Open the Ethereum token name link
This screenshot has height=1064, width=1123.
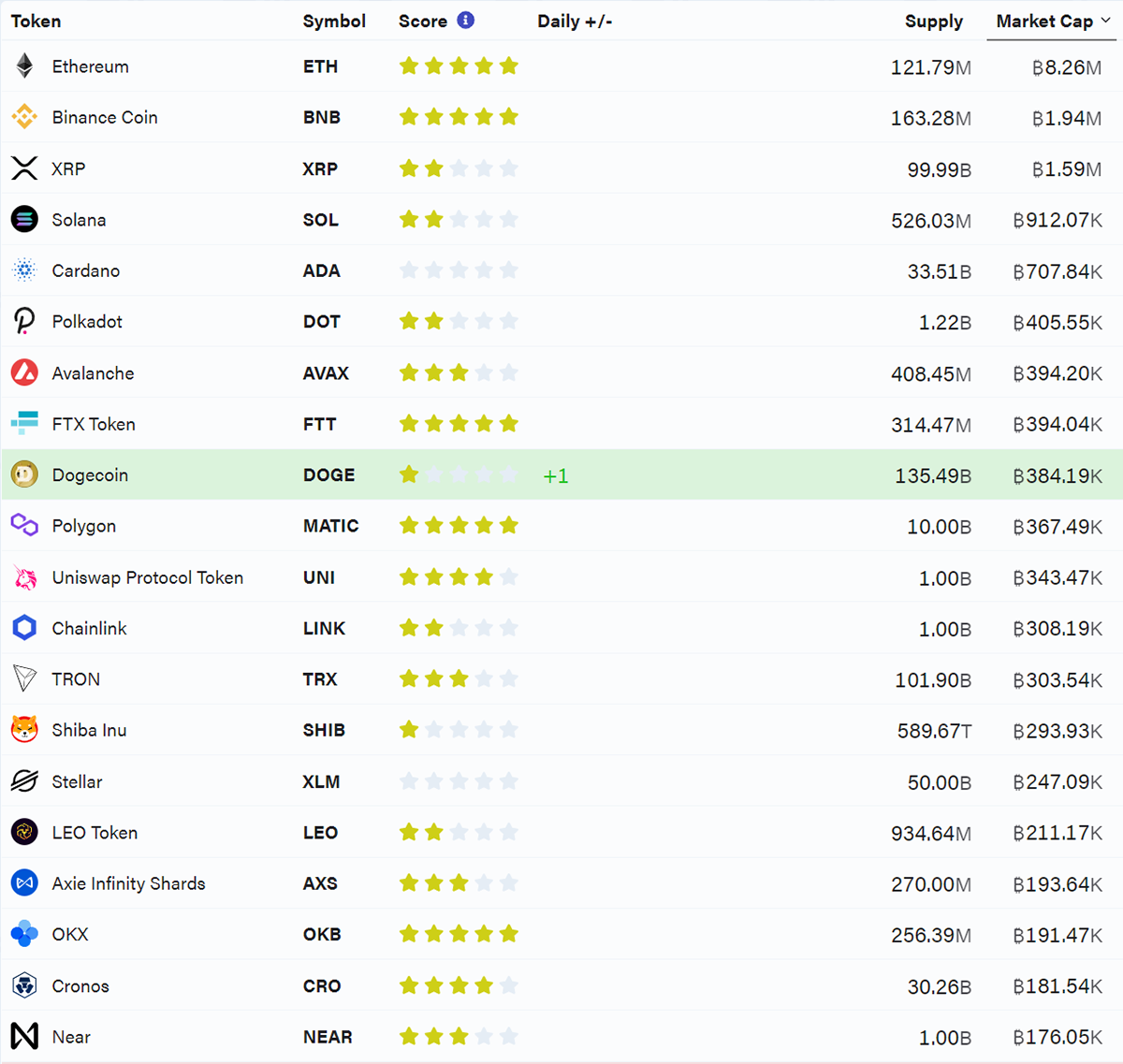pyautogui.click(x=91, y=66)
